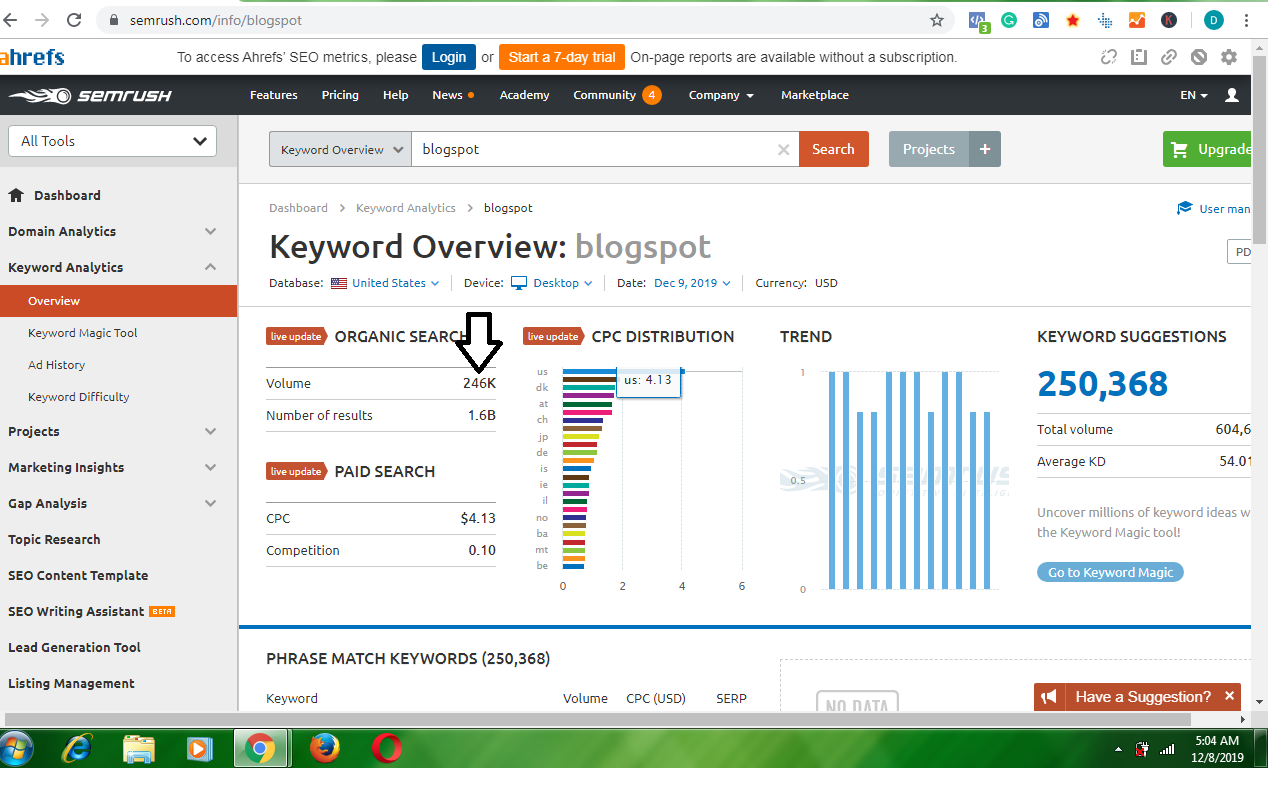
Task: Launch Opera from the taskbar
Action: 387,748
